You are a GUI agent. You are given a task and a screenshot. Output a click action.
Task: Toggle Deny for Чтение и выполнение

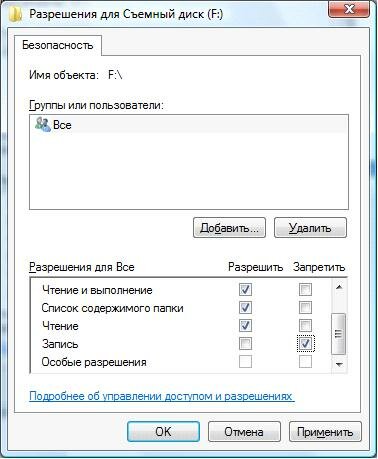(x=305, y=290)
